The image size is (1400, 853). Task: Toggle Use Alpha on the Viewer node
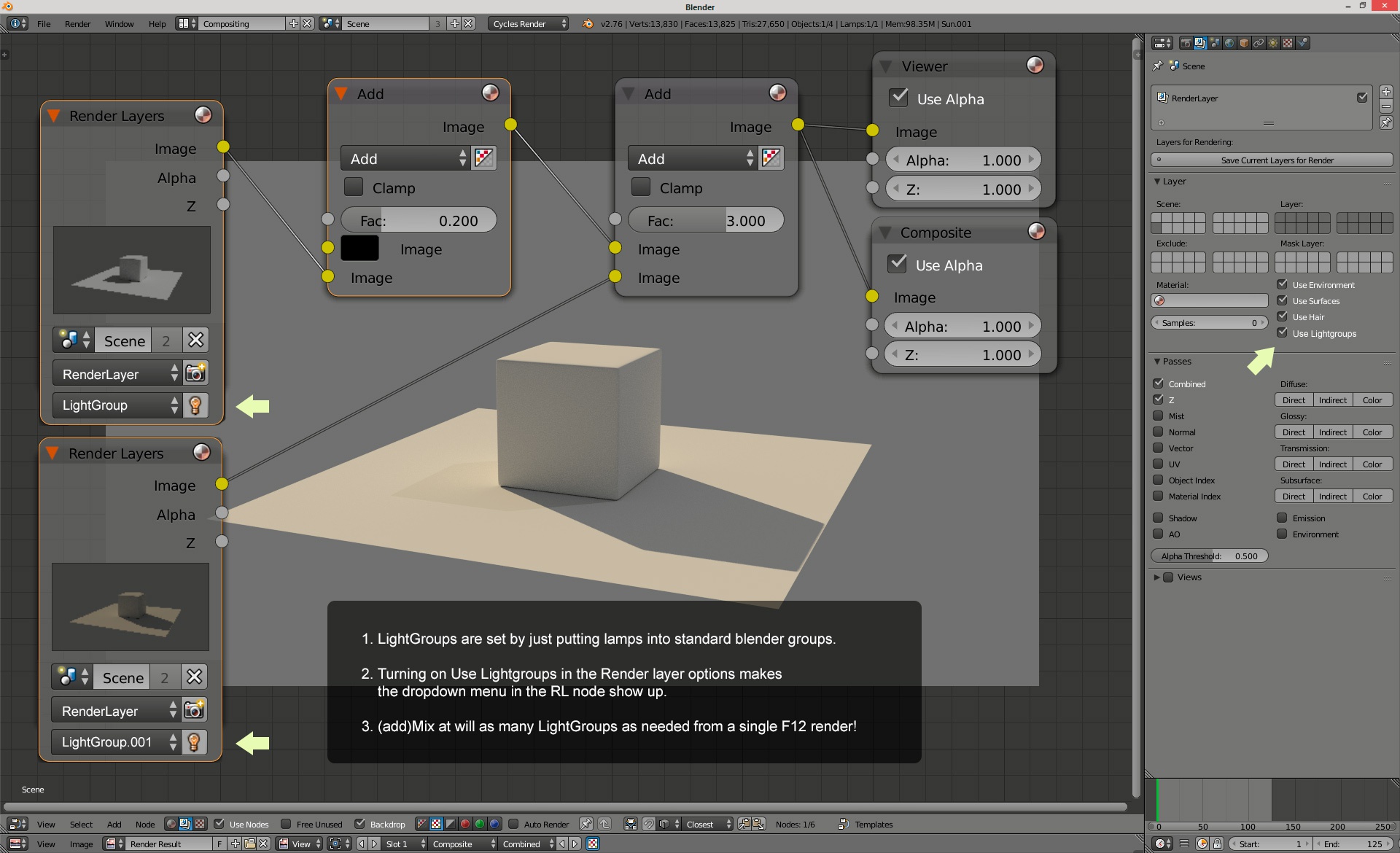coord(899,98)
